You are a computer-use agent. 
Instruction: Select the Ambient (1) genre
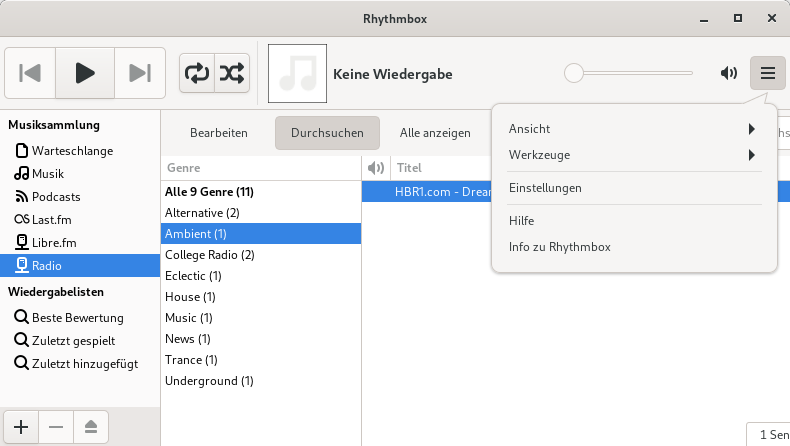pos(261,234)
